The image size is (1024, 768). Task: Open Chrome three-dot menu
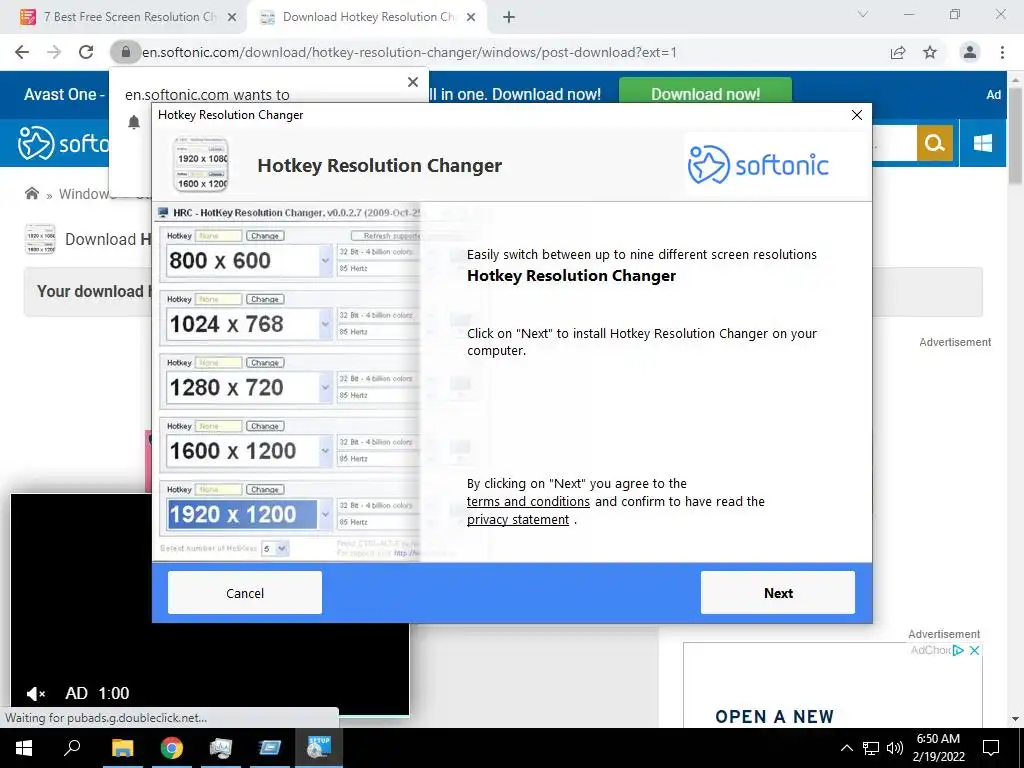click(1002, 52)
